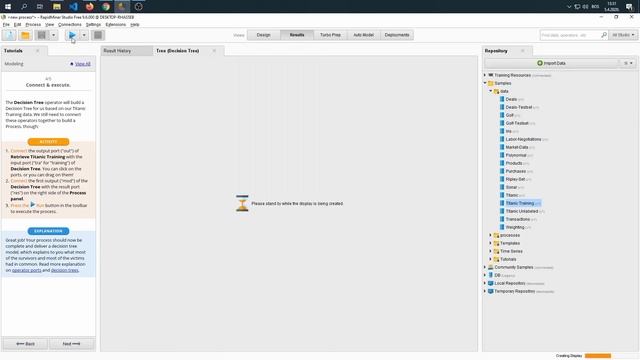640x360 pixels.
Task: Click the search magnifier icon
Action: pyautogui.click(x=604, y=35)
